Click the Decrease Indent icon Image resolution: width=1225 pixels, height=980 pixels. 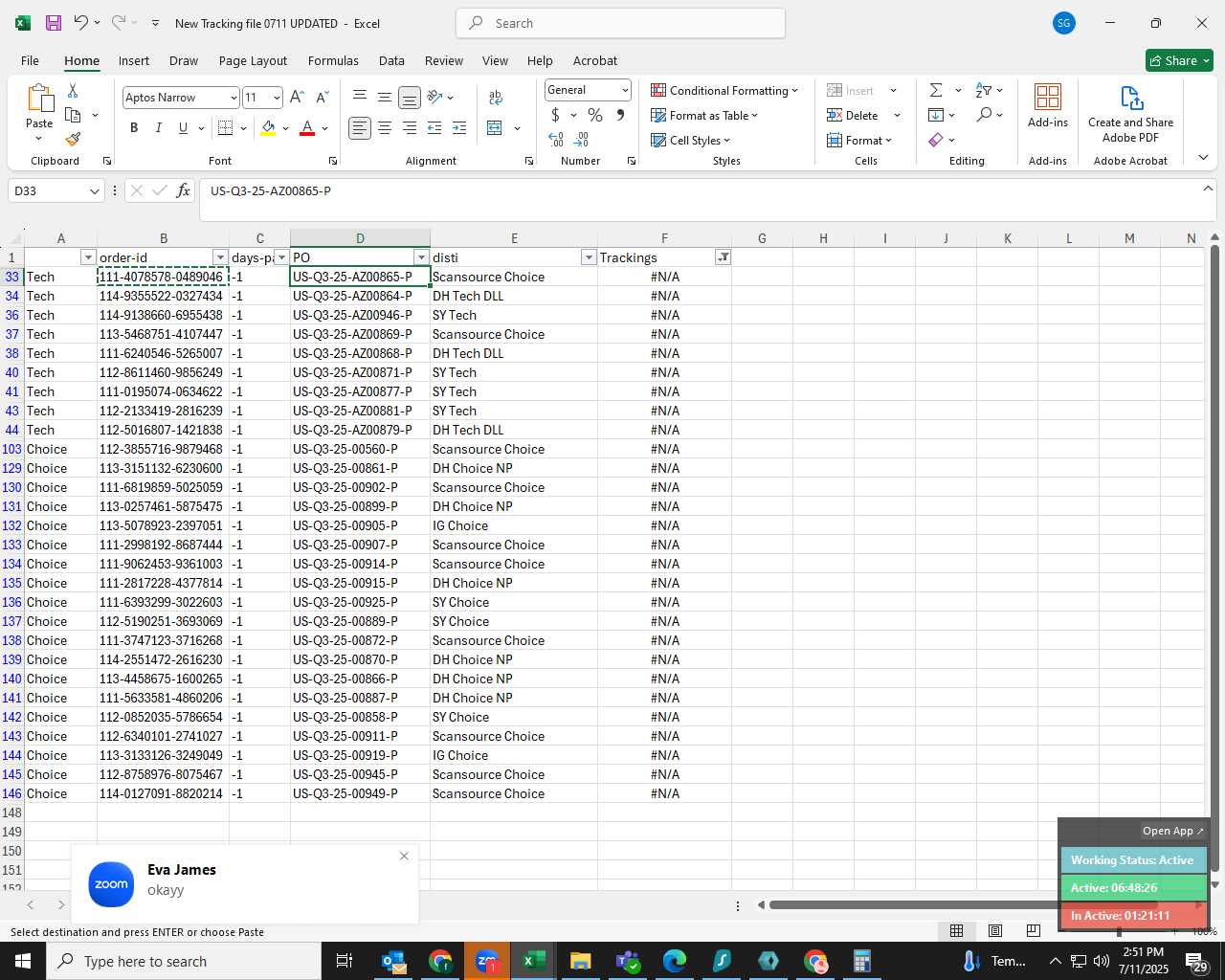point(434,128)
